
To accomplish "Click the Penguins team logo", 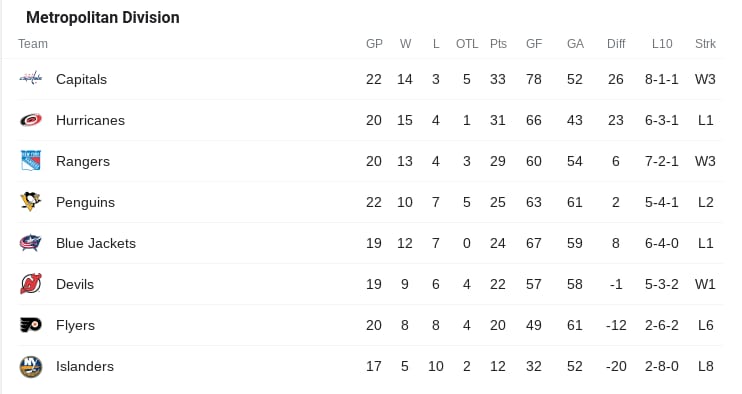I will [31, 202].
